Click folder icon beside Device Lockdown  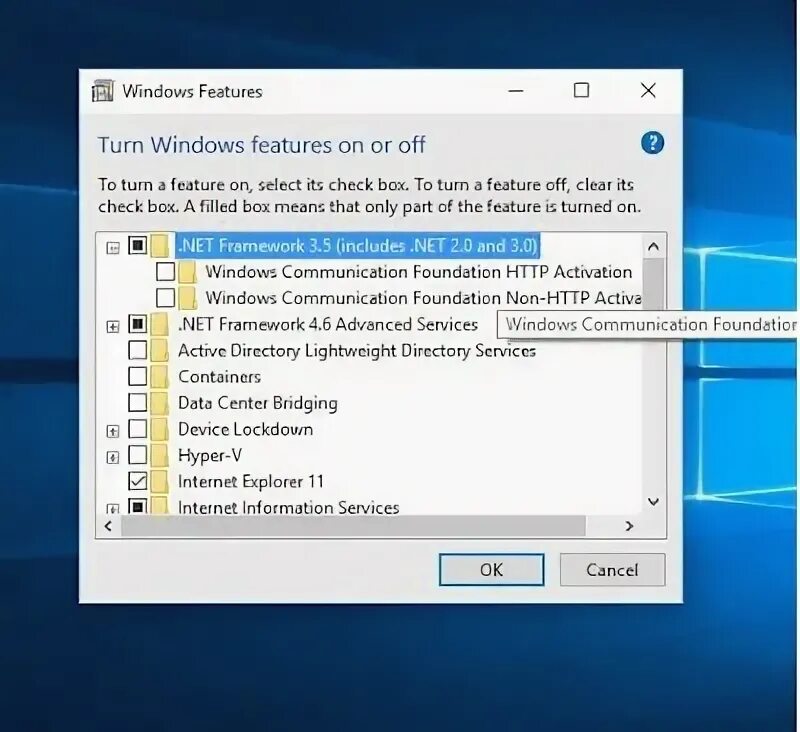click(x=160, y=429)
